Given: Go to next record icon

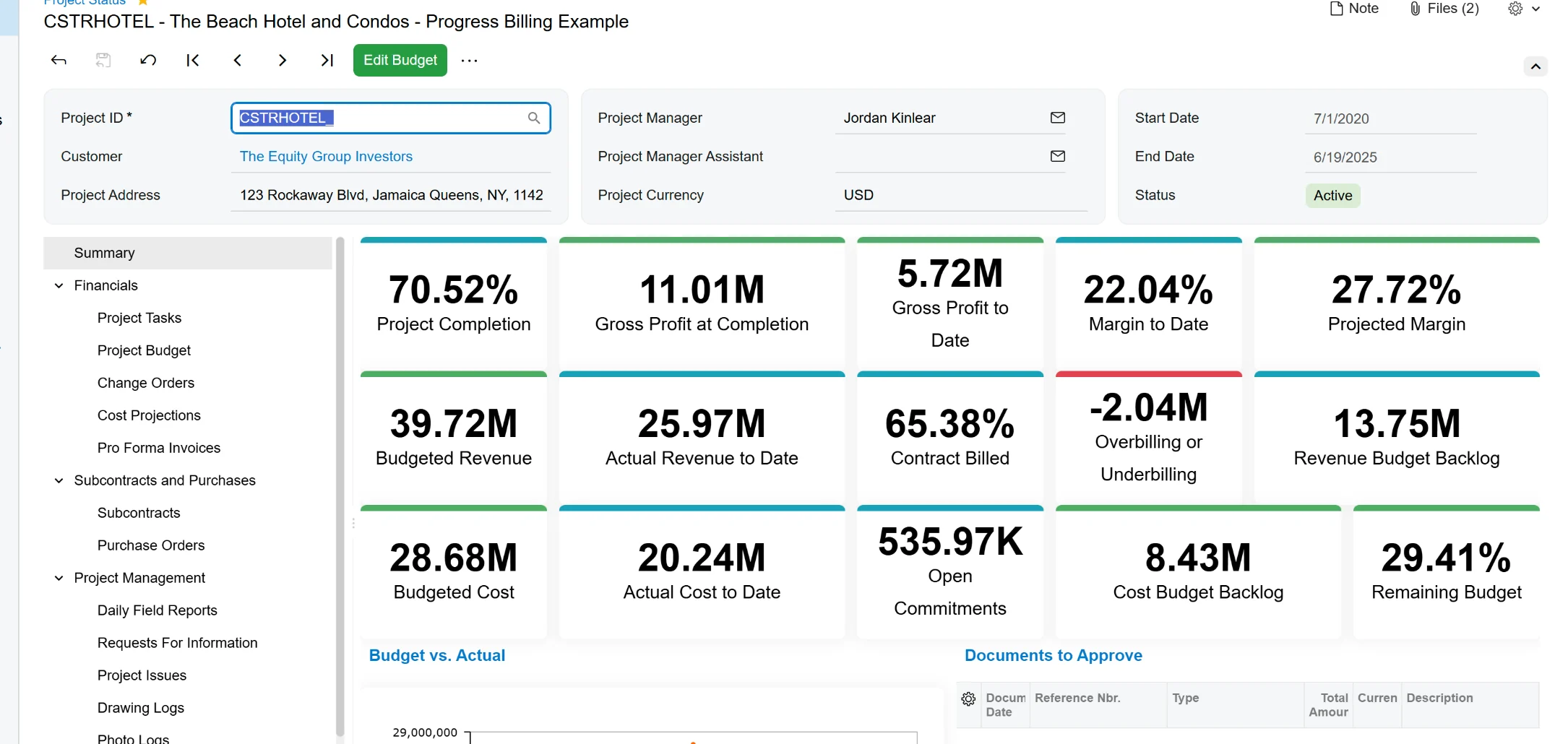Looking at the screenshot, I should (282, 60).
